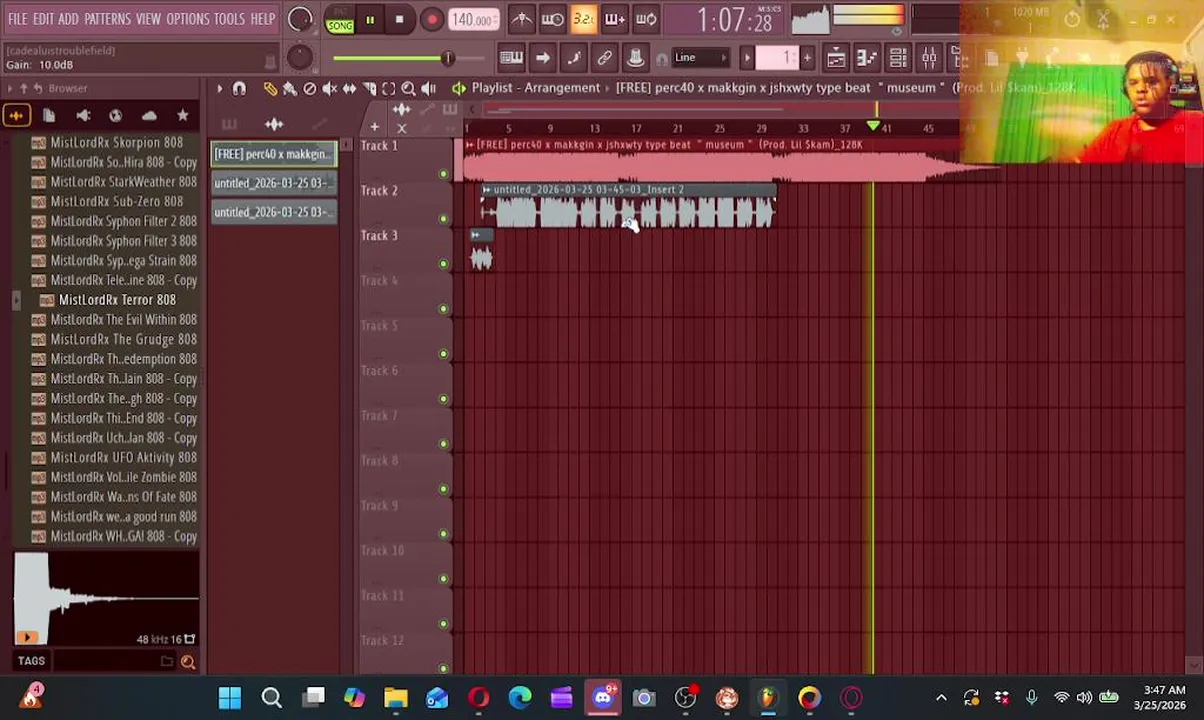Expand the browser options arrow
The width and height of the screenshot is (1204, 720).
click(x=10, y=89)
